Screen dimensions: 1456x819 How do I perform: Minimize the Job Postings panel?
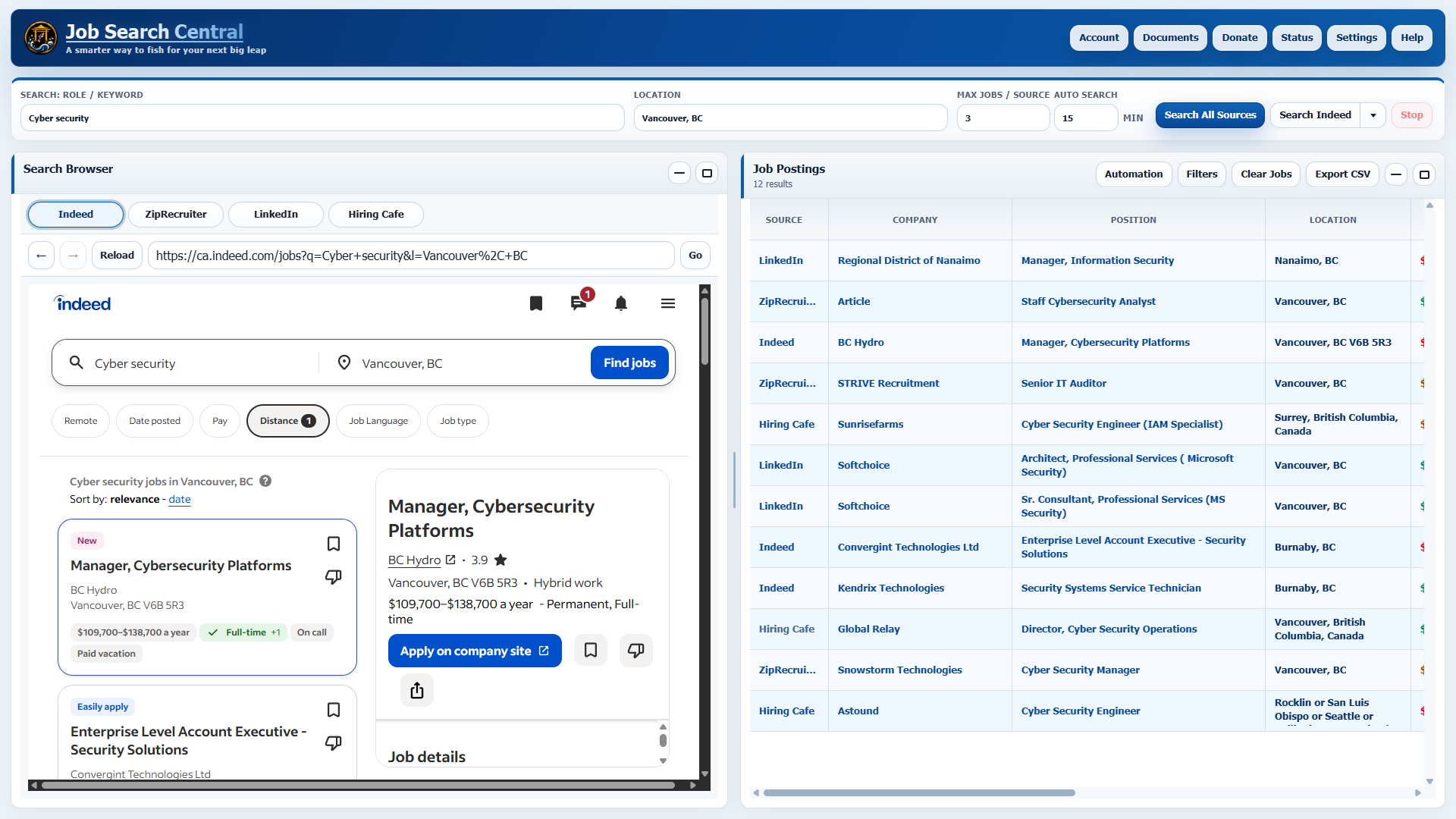[1396, 174]
